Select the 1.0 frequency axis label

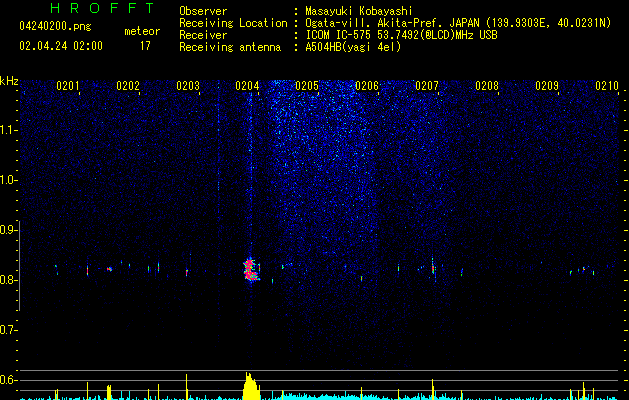(8, 180)
